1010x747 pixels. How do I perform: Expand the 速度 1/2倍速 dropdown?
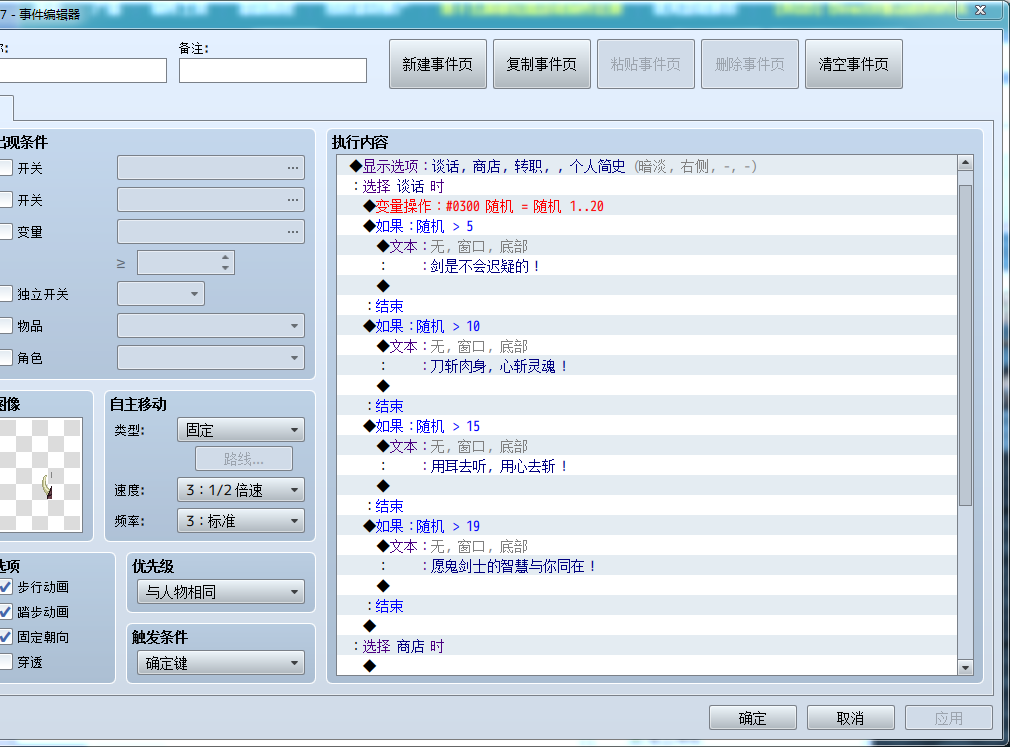(241, 490)
